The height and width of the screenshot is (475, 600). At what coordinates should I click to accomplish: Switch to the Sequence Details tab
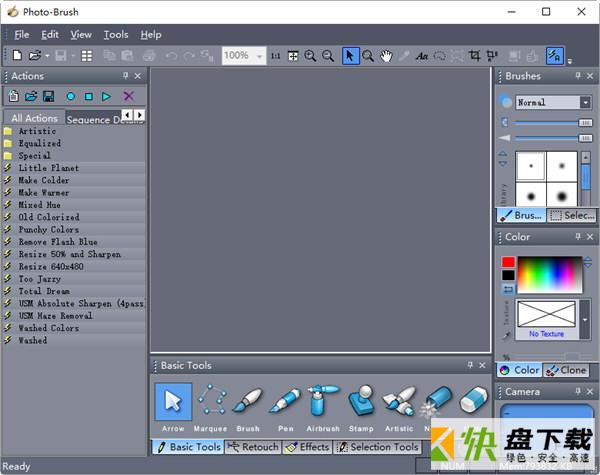pyautogui.click(x=94, y=119)
